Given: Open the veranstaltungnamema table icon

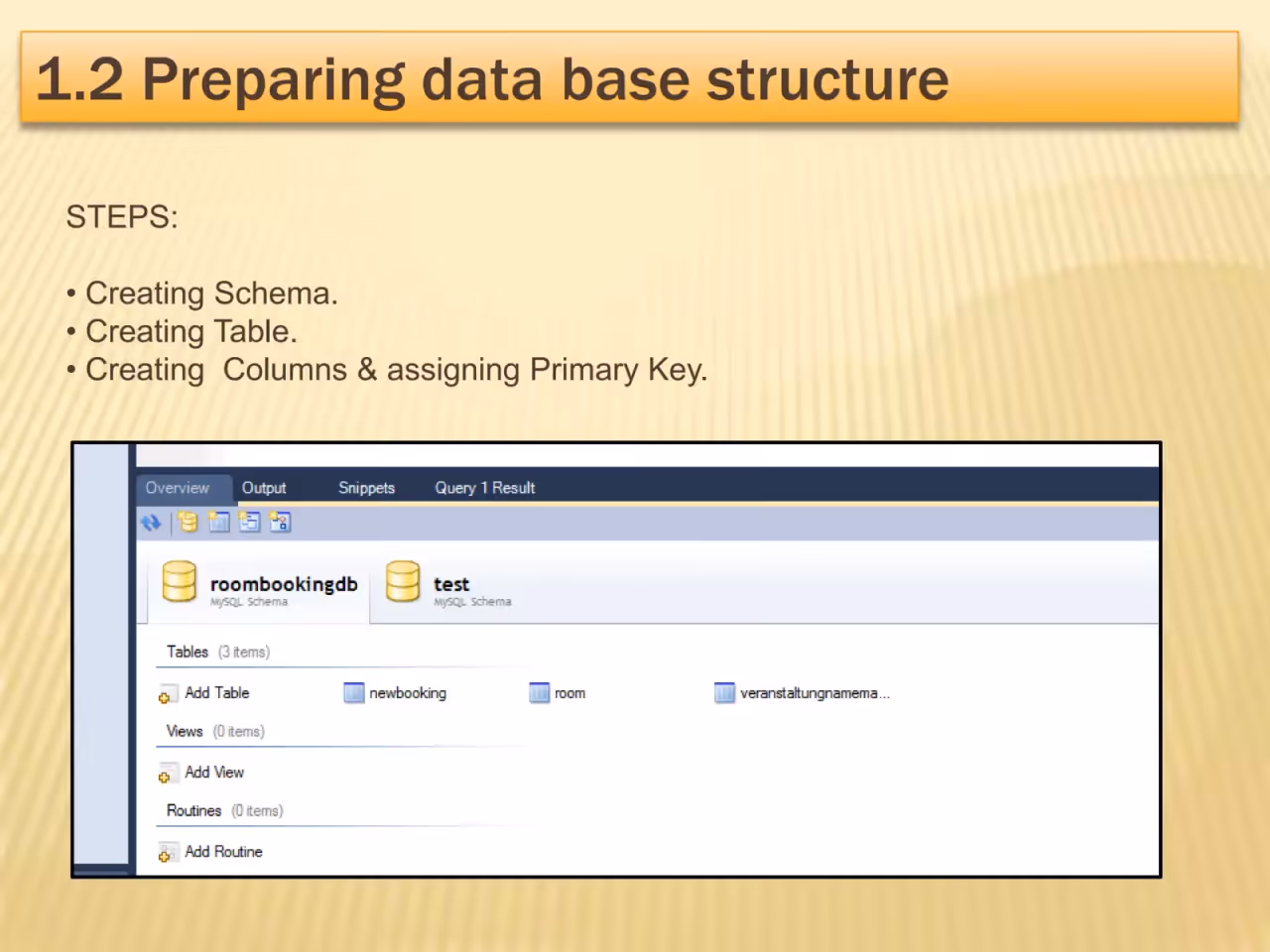Looking at the screenshot, I should click(724, 693).
